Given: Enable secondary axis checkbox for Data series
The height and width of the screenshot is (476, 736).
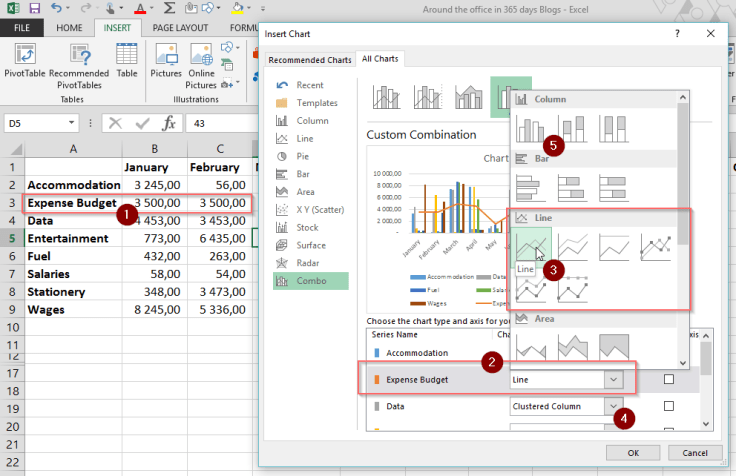Looking at the screenshot, I should click(x=669, y=407).
